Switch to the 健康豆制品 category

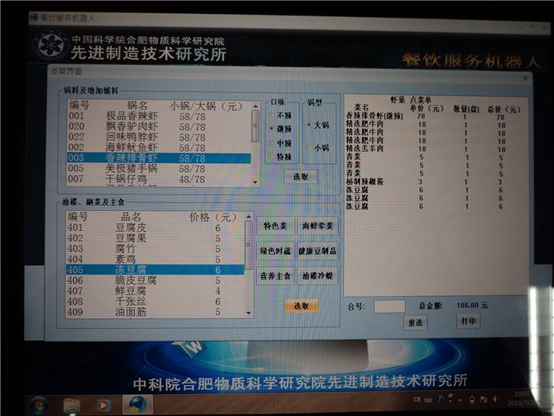(x=317, y=251)
